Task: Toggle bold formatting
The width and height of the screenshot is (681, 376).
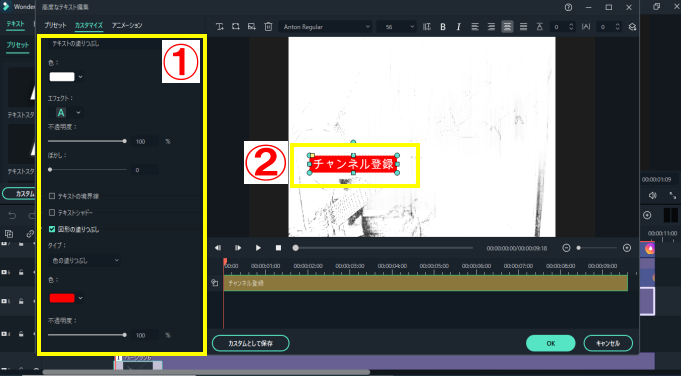Action: [443, 27]
